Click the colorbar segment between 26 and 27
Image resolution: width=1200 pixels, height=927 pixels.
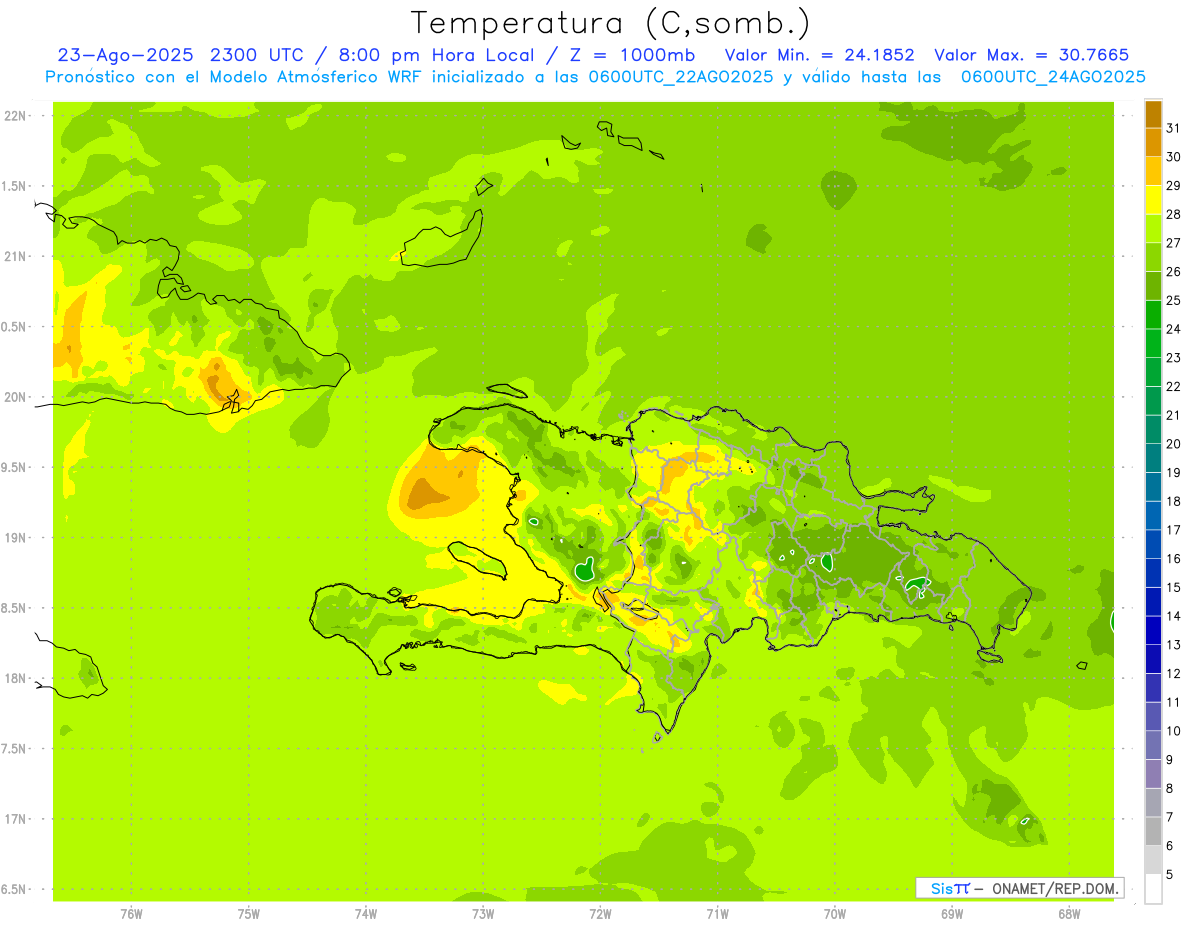click(x=1153, y=257)
